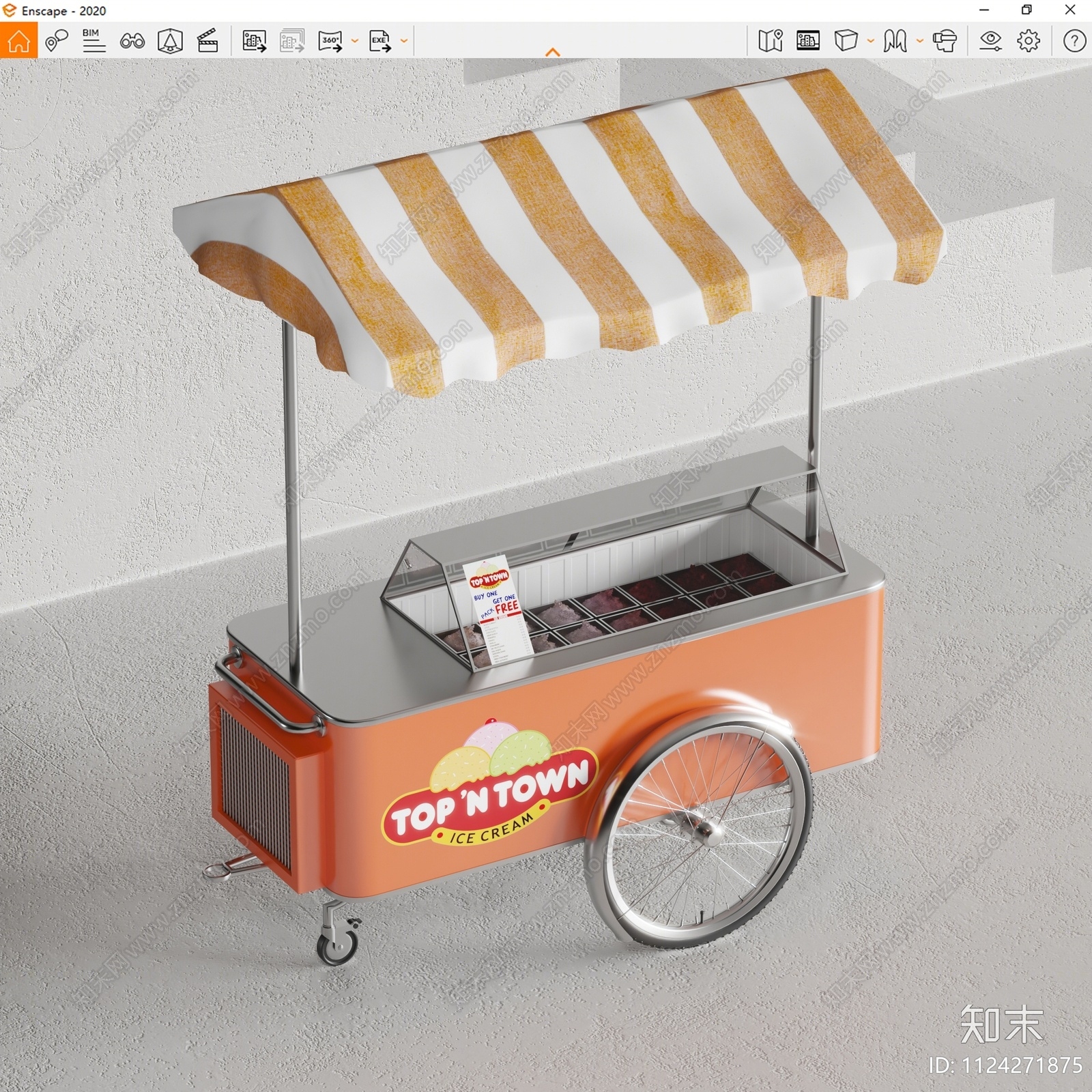
Task: Click the Enscape logo in title bar
Action: [x=9, y=10]
